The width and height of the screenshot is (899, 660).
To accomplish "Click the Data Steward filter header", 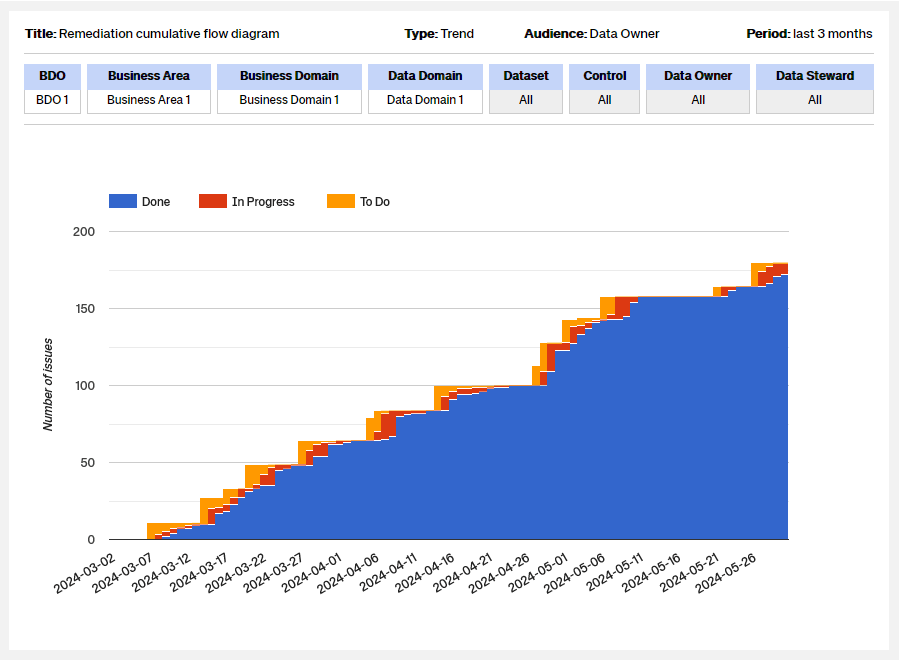I will pyautogui.click(x=815, y=76).
